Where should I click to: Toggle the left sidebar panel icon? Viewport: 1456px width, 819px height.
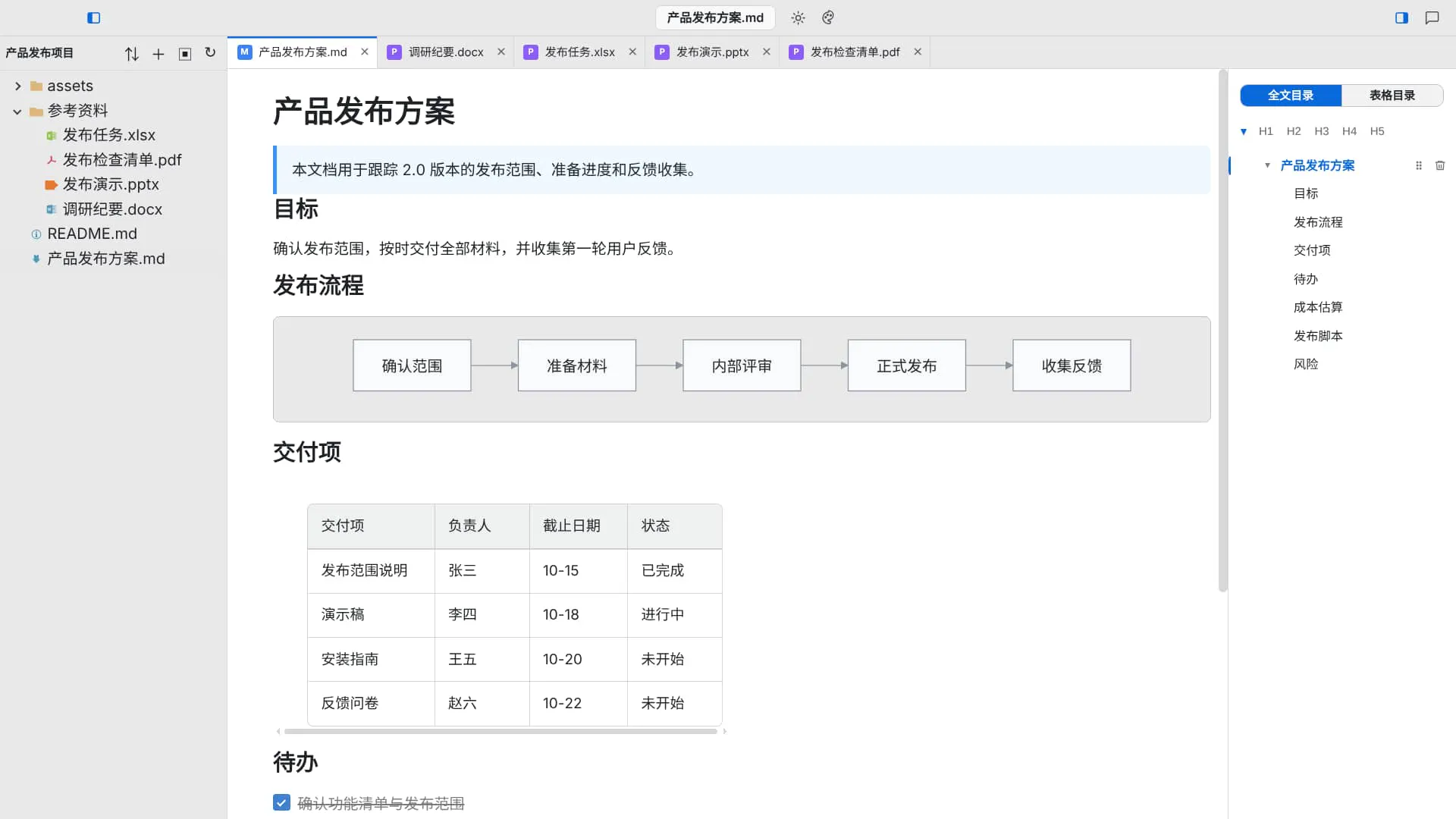pos(94,17)
